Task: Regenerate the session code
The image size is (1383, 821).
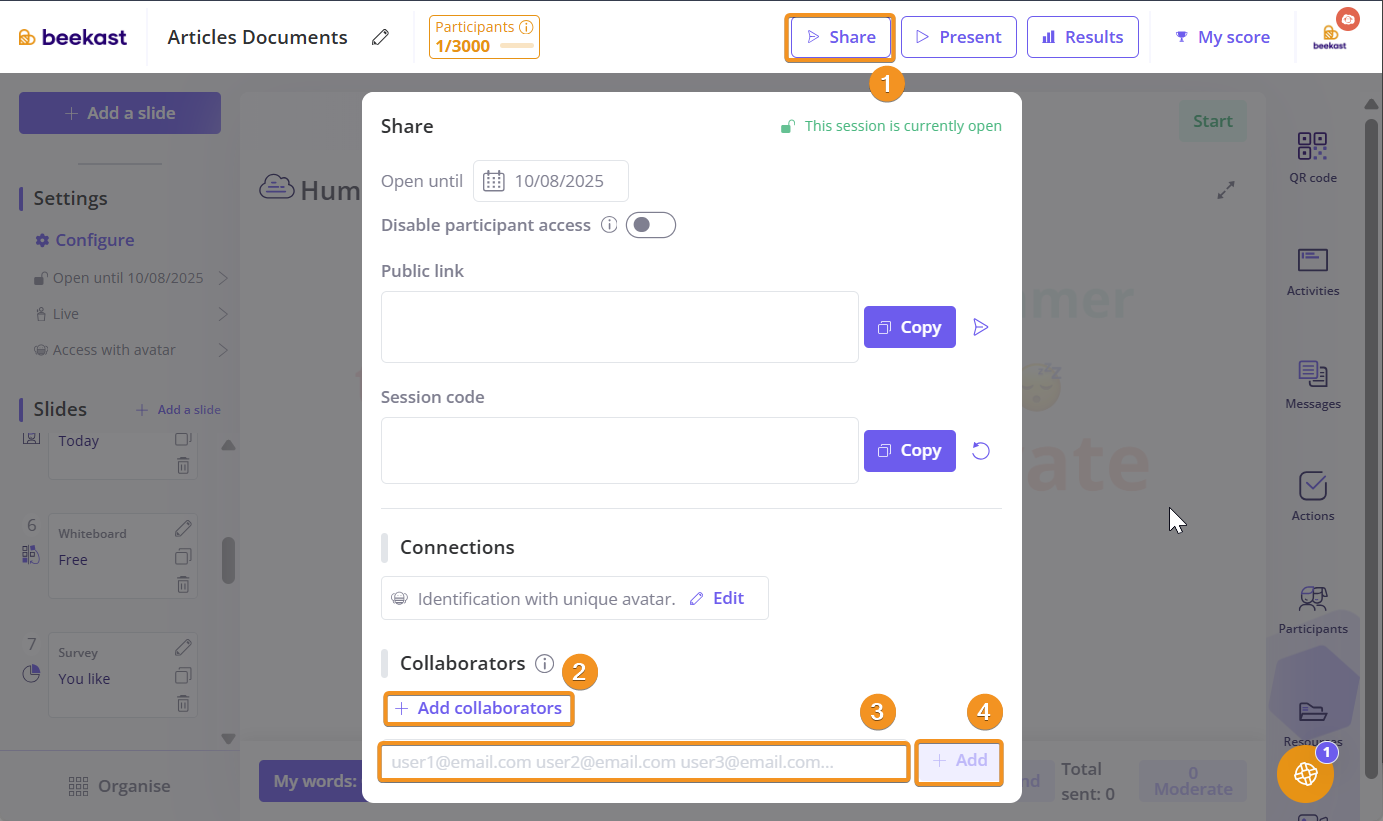Action: point(981,451)
